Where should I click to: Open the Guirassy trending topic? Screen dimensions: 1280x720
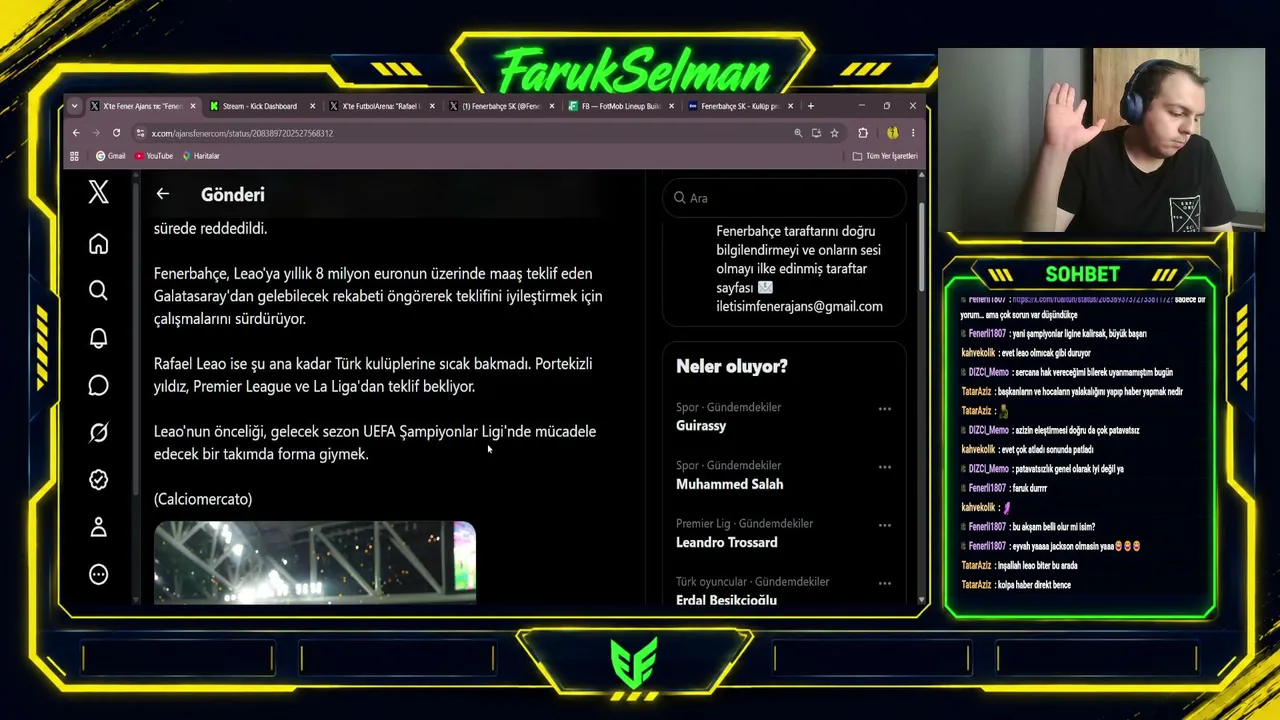coord(701,426)
